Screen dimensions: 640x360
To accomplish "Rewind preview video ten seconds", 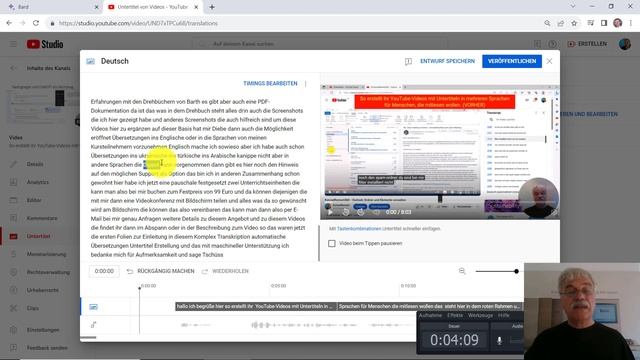I will 346,212.
